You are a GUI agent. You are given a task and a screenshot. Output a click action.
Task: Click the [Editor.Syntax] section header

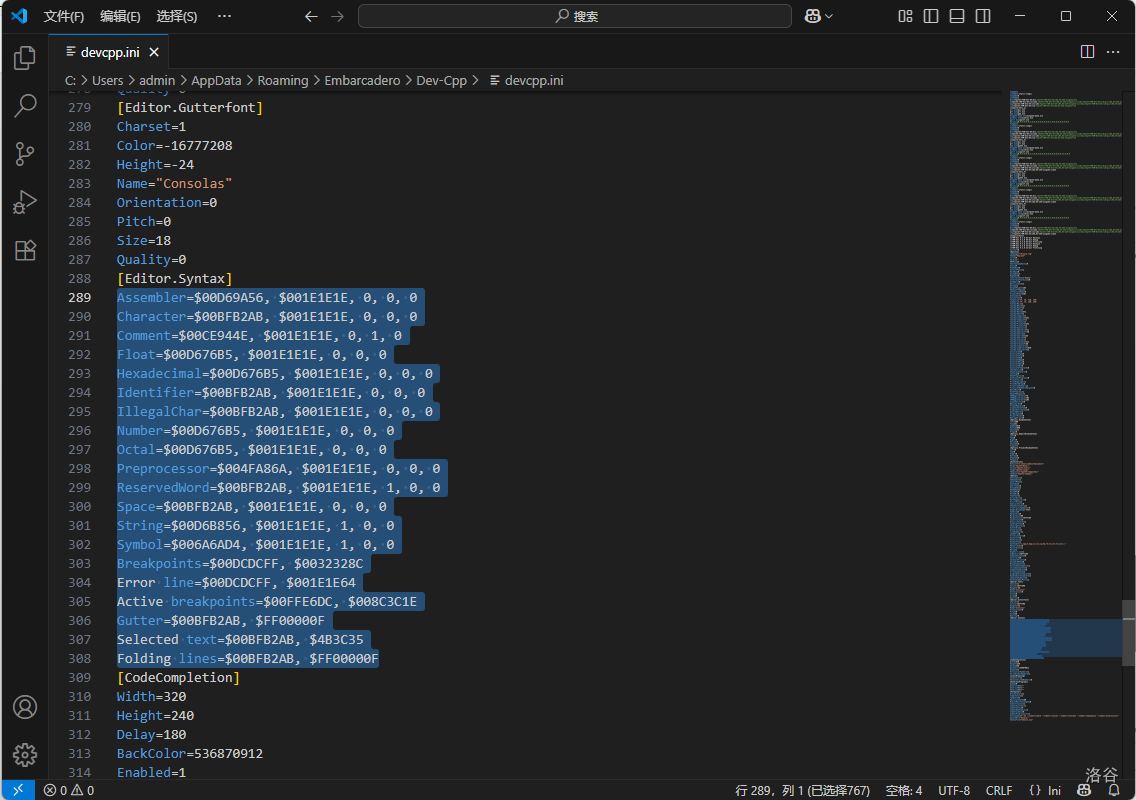[175, 278]
